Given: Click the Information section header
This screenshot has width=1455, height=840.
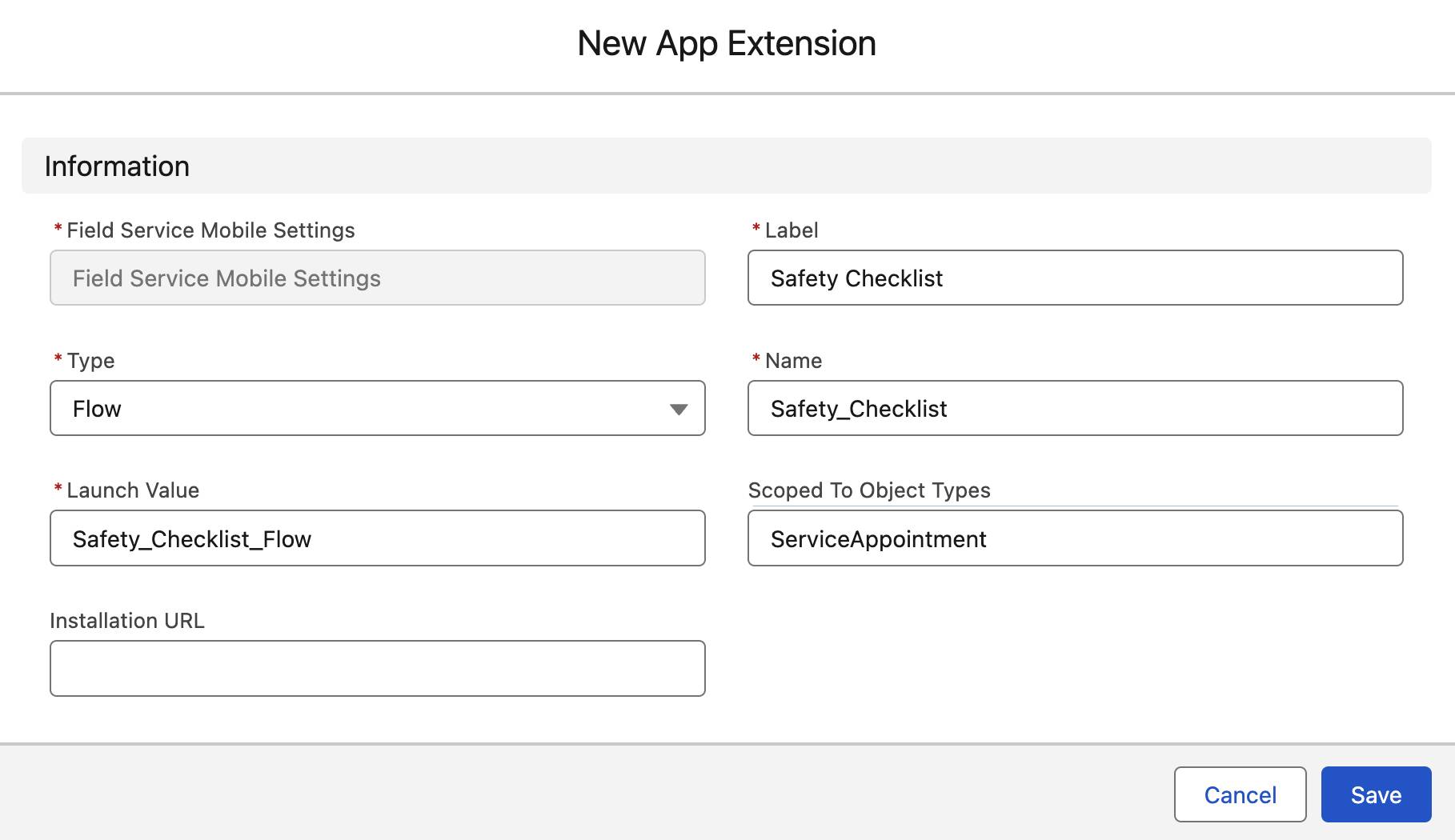Looking at the screenshot, I should [726, 166].
